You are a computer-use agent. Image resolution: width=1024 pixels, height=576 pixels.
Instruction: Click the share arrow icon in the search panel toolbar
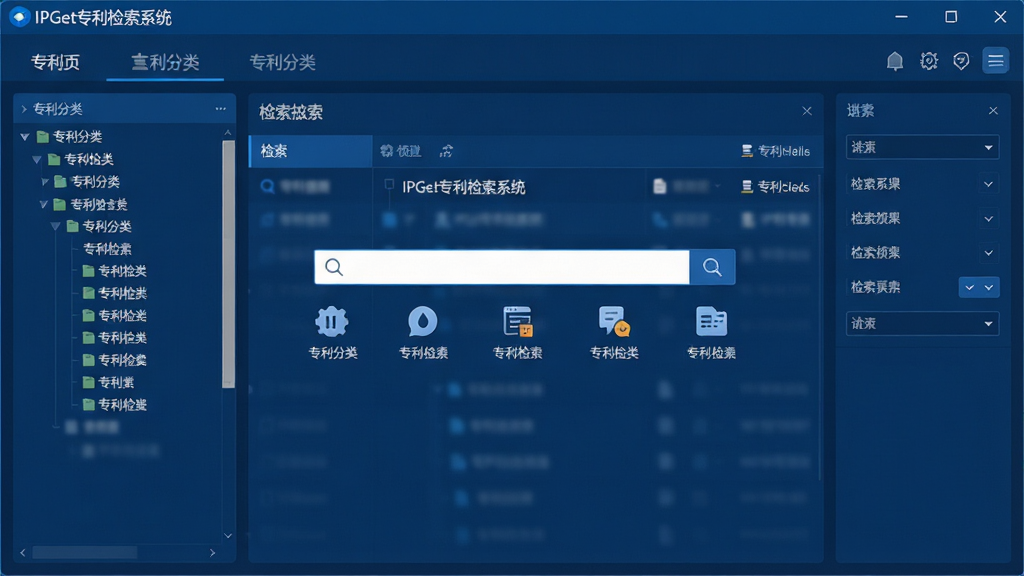447,152
